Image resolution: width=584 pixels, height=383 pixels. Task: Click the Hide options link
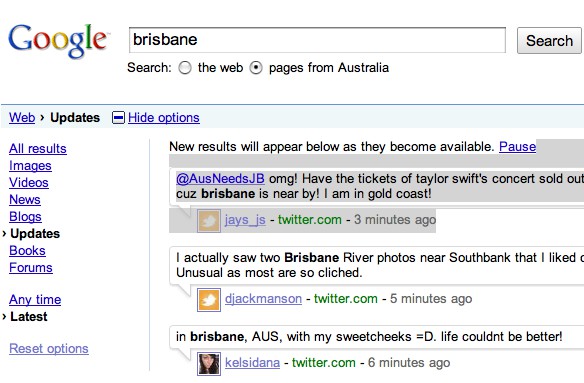[164, 118]
